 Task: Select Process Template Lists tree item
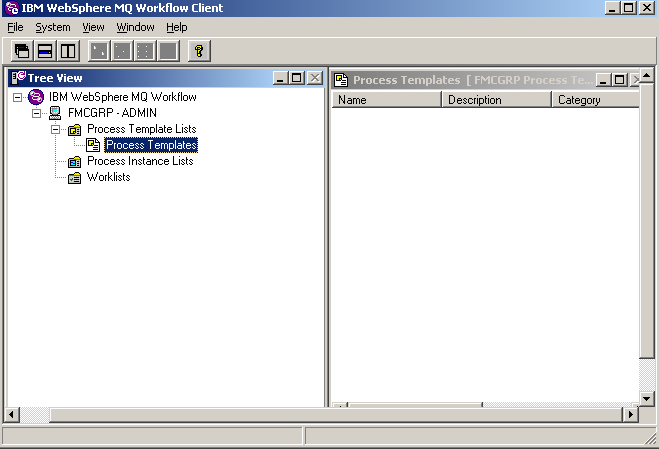click(142, 129)
